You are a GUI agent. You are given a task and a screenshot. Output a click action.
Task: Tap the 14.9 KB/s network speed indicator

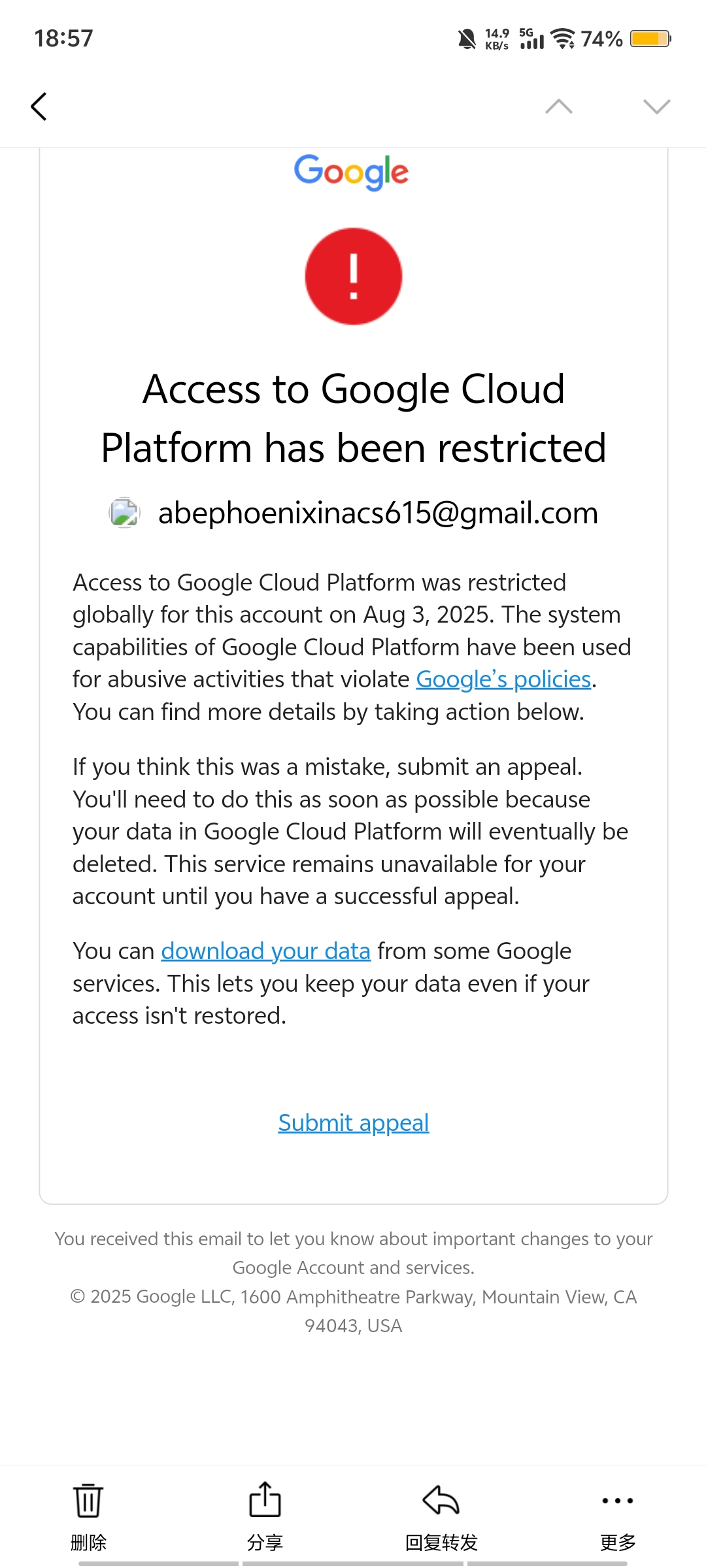point(497,39)
